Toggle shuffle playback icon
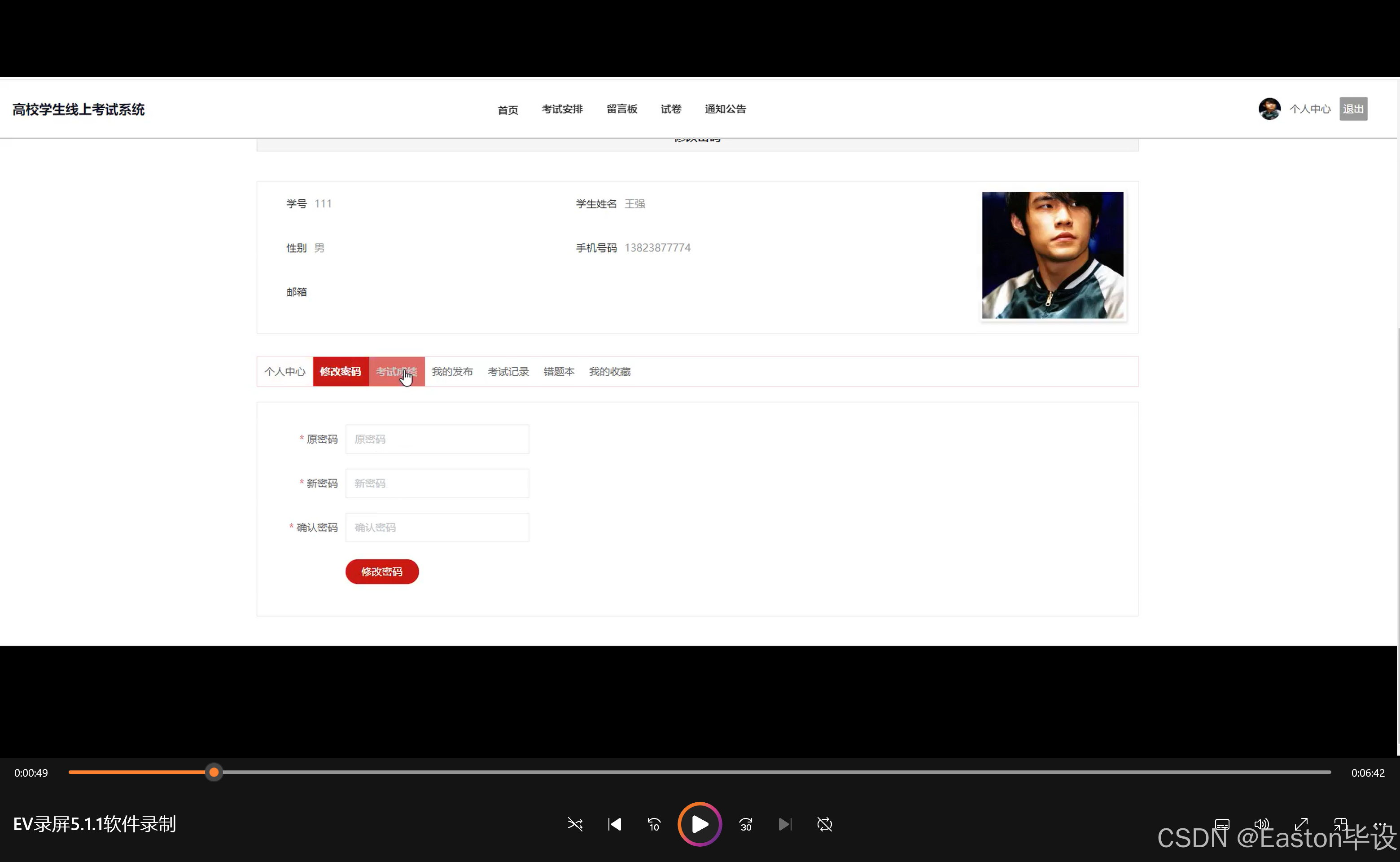1400x862 pixels. pyautogui.click(x=575, y=824)
